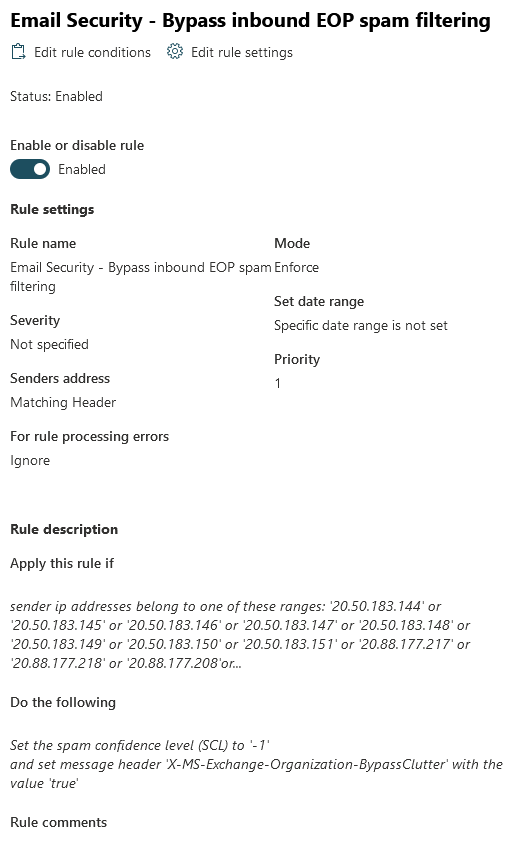Click the Enabled label beside the toggle

click(x=82, y=169)
